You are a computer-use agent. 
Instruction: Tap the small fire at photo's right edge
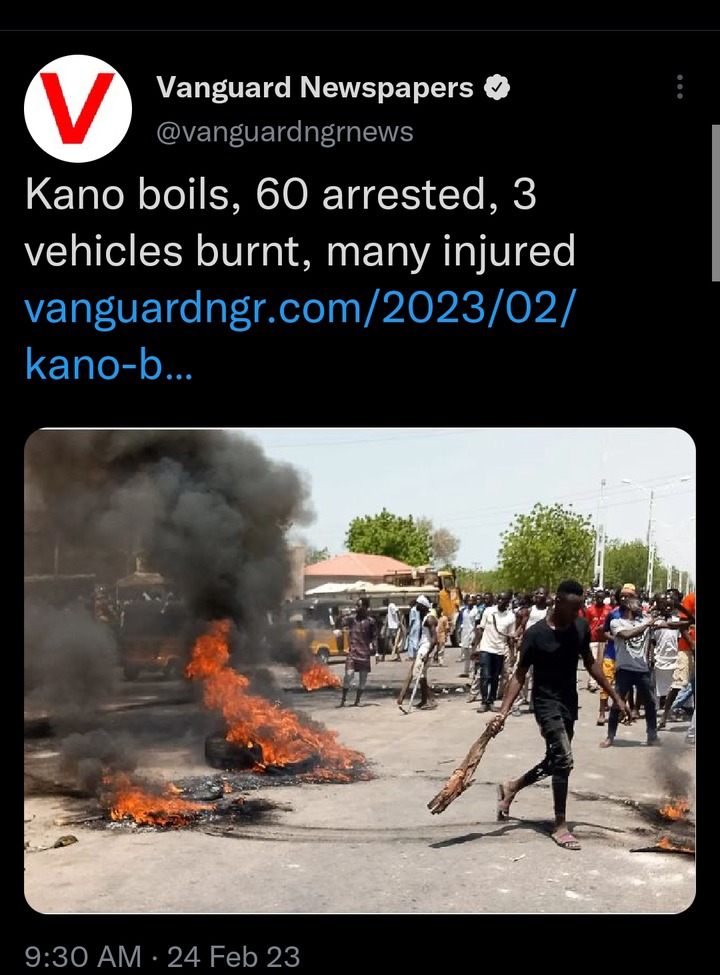click(674, 808)
